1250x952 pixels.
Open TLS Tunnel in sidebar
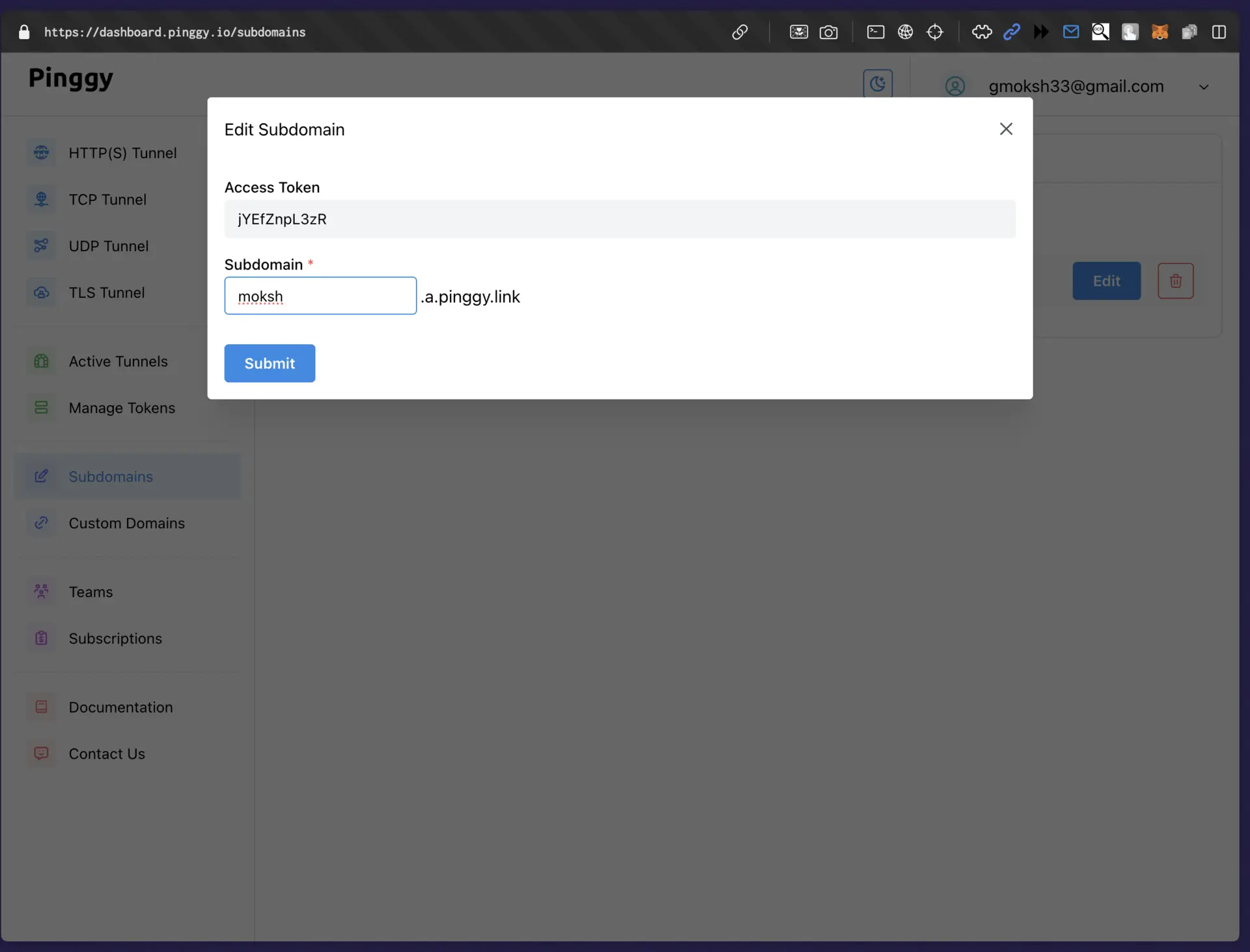(x=127, y=293)
